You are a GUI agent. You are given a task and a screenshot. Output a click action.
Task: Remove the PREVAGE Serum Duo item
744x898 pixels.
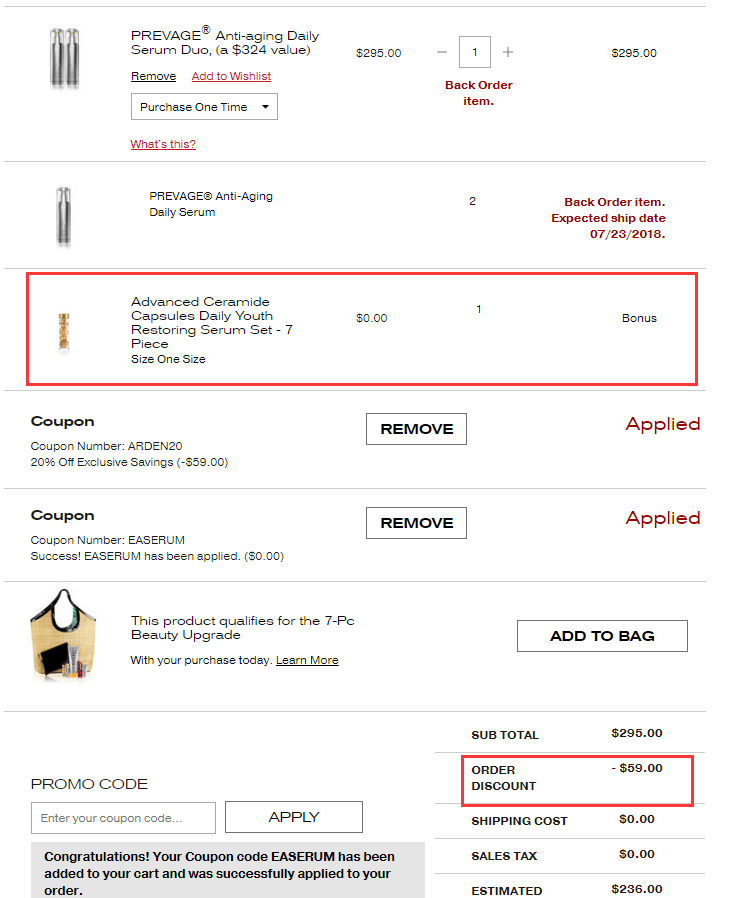point(153,76)
